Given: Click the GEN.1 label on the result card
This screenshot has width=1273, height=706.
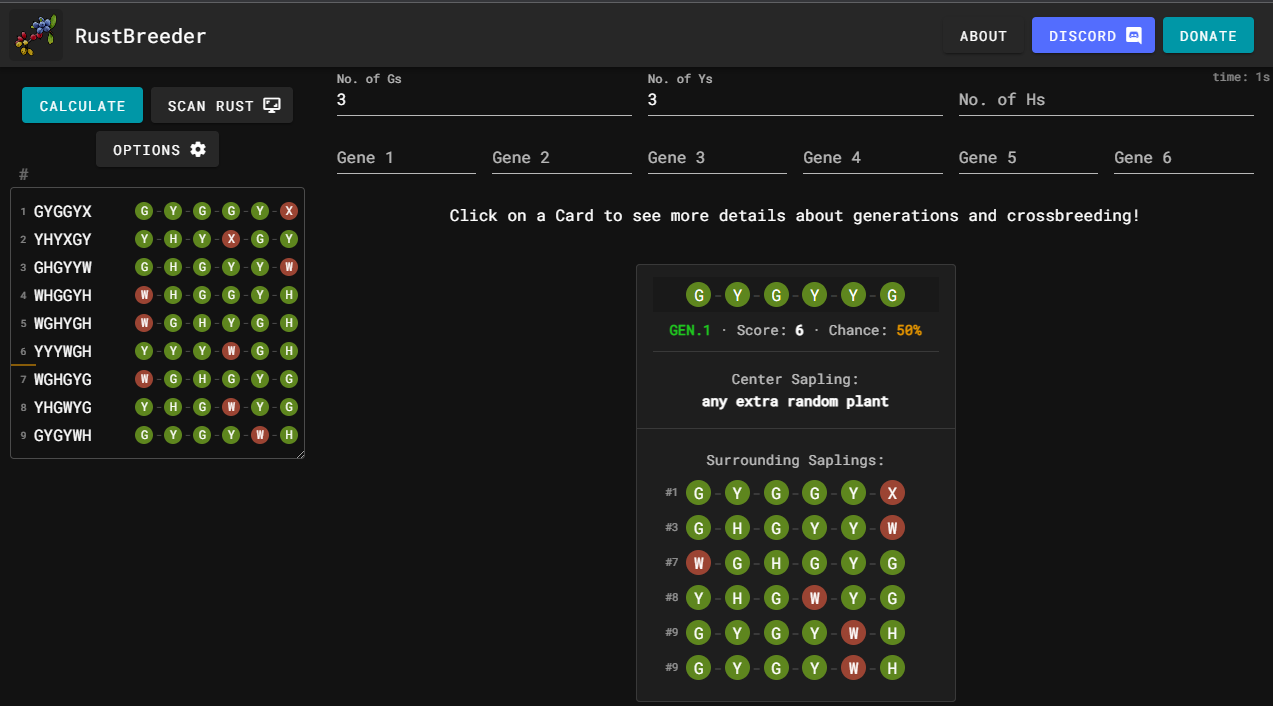Looking at the screenshot, I should coord(690,330).
